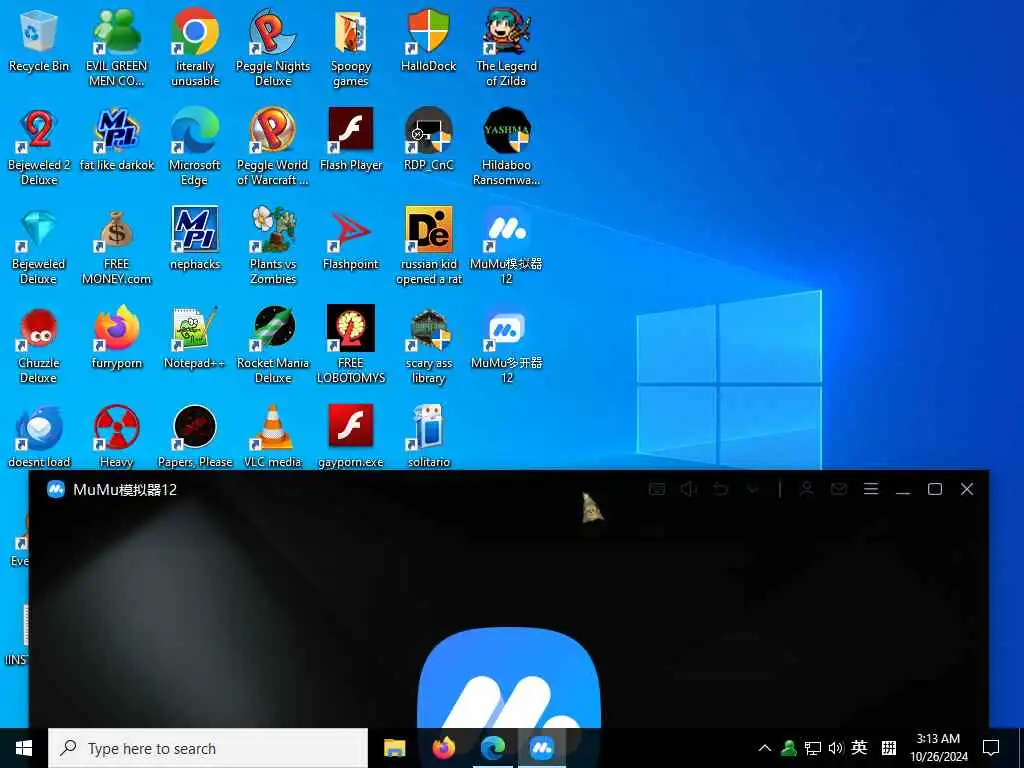
Task: Open Chuzzle Deluxe game shortcut
Action: (39, 345)
